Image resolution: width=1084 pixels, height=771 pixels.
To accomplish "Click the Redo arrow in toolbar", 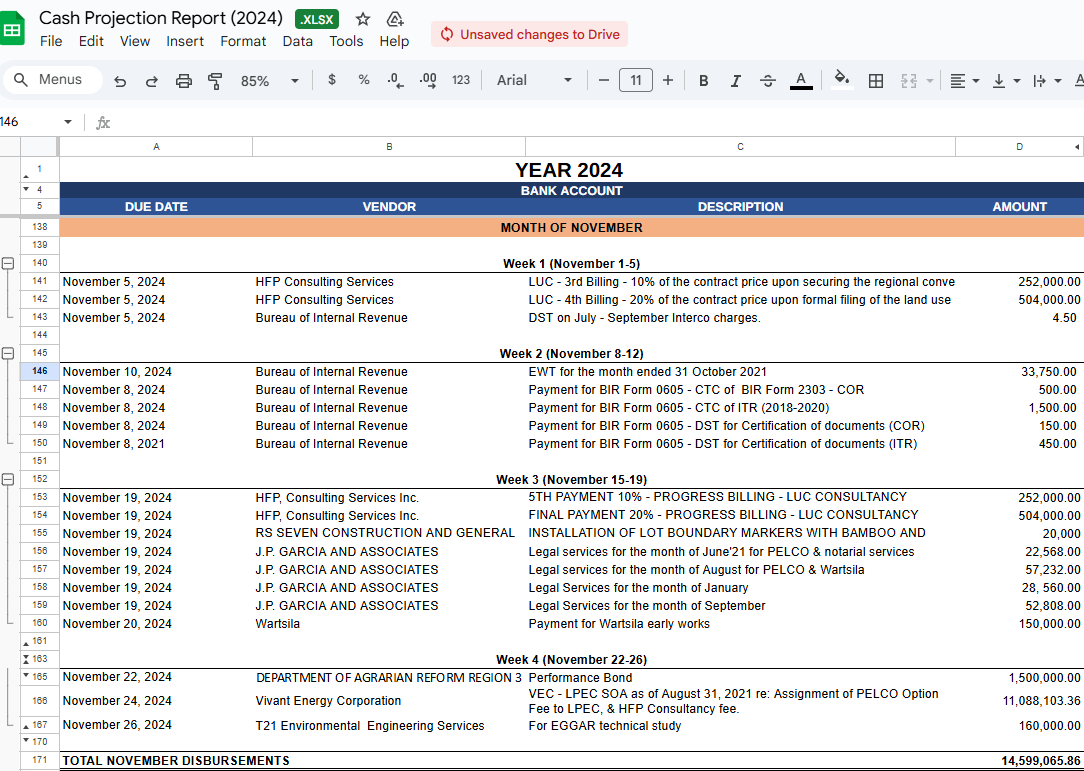I will tap(151, 81).
